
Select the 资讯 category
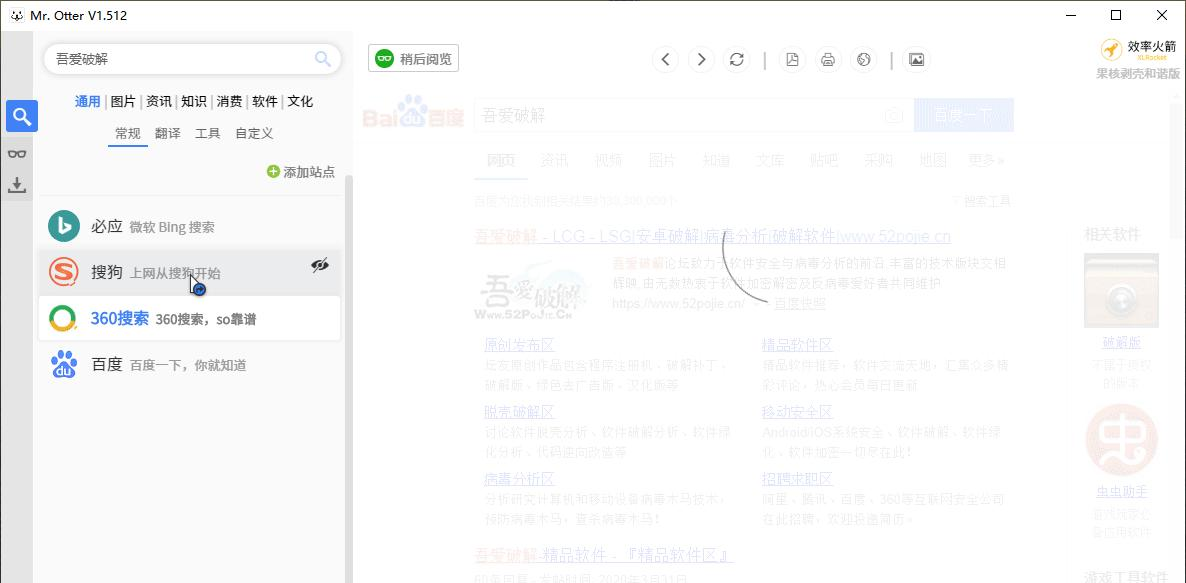point(158,101)
